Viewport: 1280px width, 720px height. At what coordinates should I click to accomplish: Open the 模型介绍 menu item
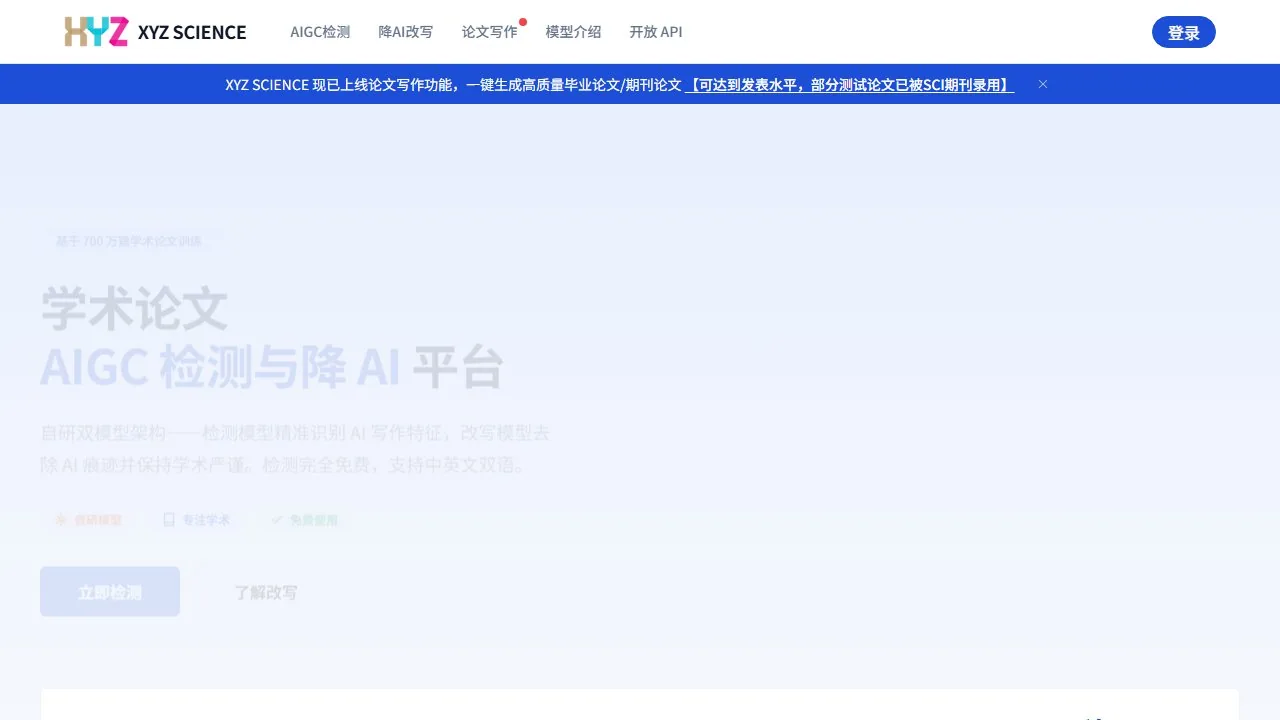(x=573, y=32)
